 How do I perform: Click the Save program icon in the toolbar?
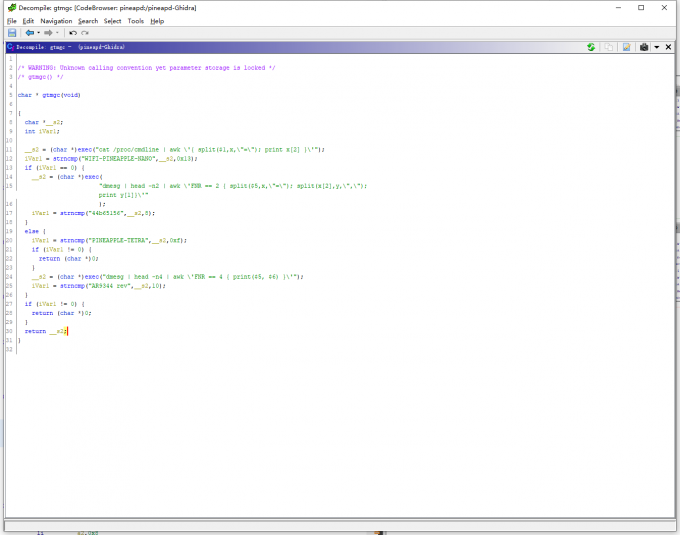(12, 33)
